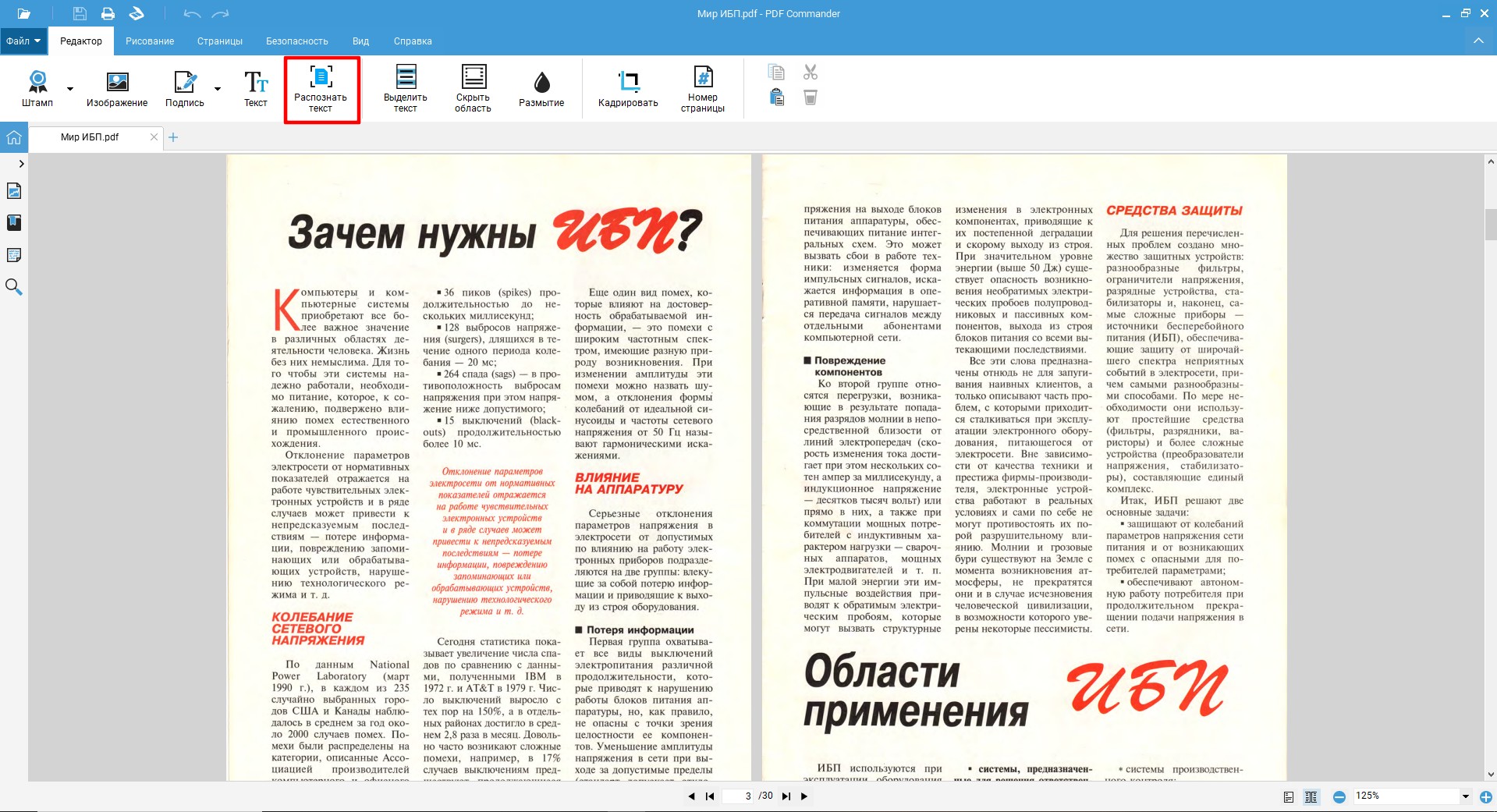
Task: Click Распознать текст (OCR) tool
Action: tap(321, 90)
